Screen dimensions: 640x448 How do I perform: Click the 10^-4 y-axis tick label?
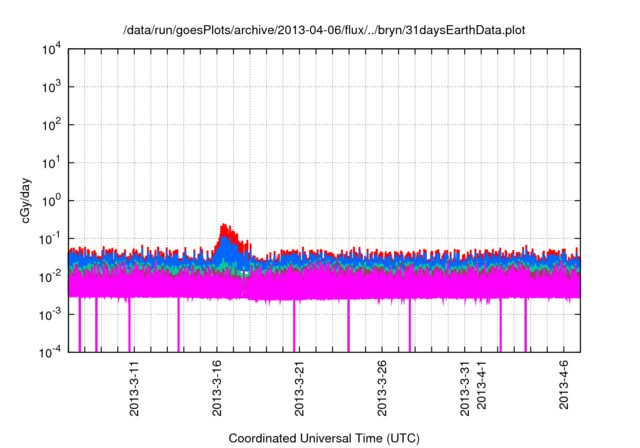click(50, 352)
